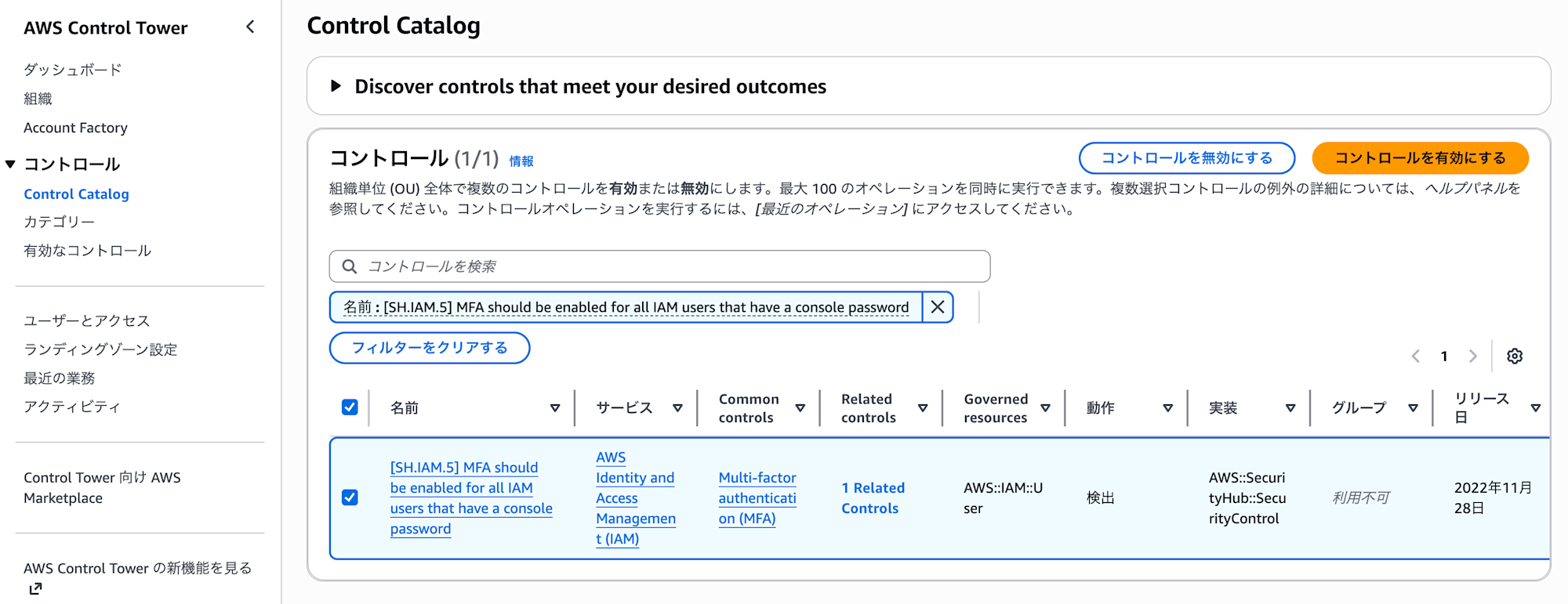This screenshot has height=604, width=1568.
Task: Expand Discover controls section
Action: click(x=336, y=86)
